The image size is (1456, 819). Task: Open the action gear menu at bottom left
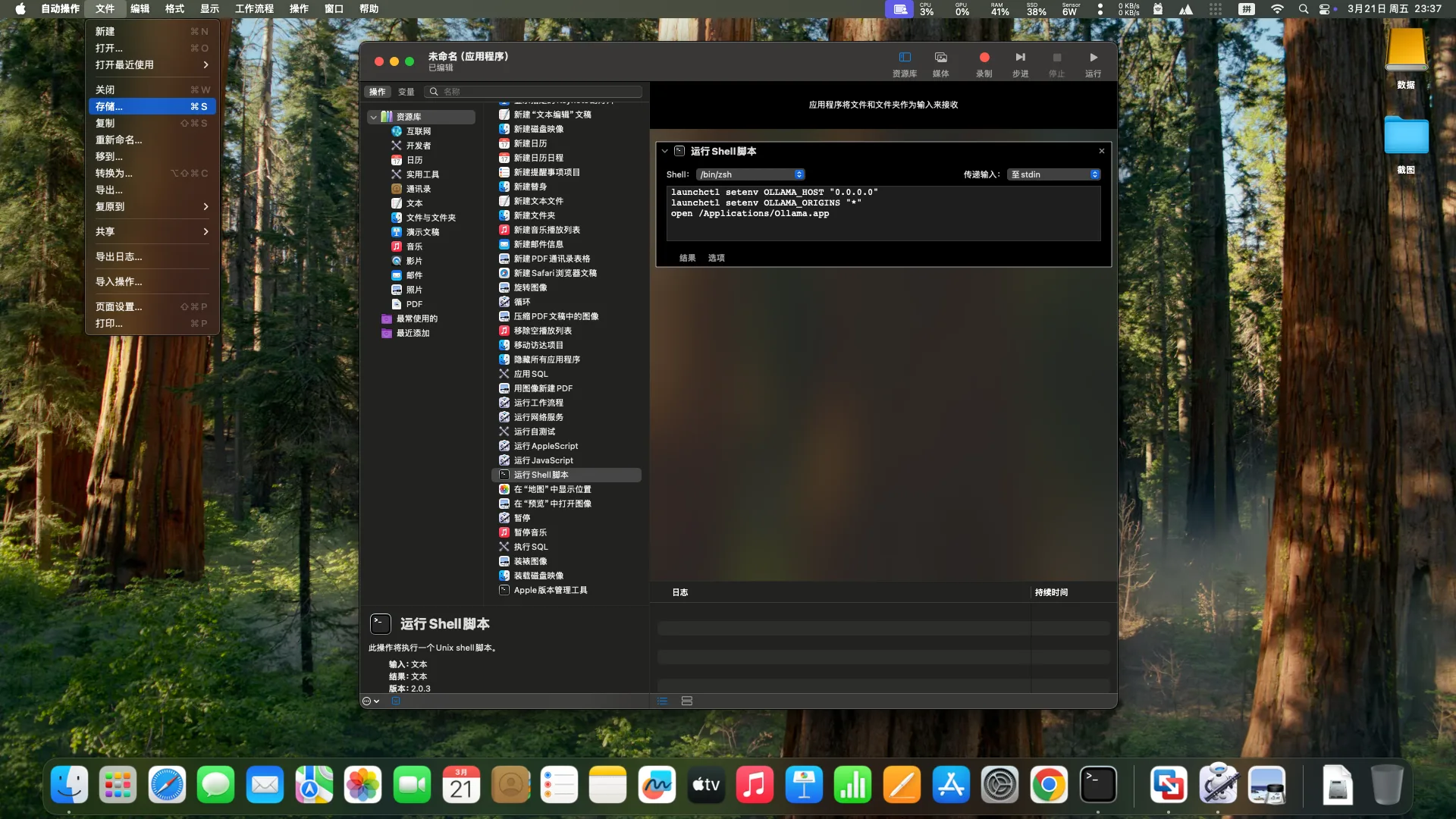pos(371,701)
